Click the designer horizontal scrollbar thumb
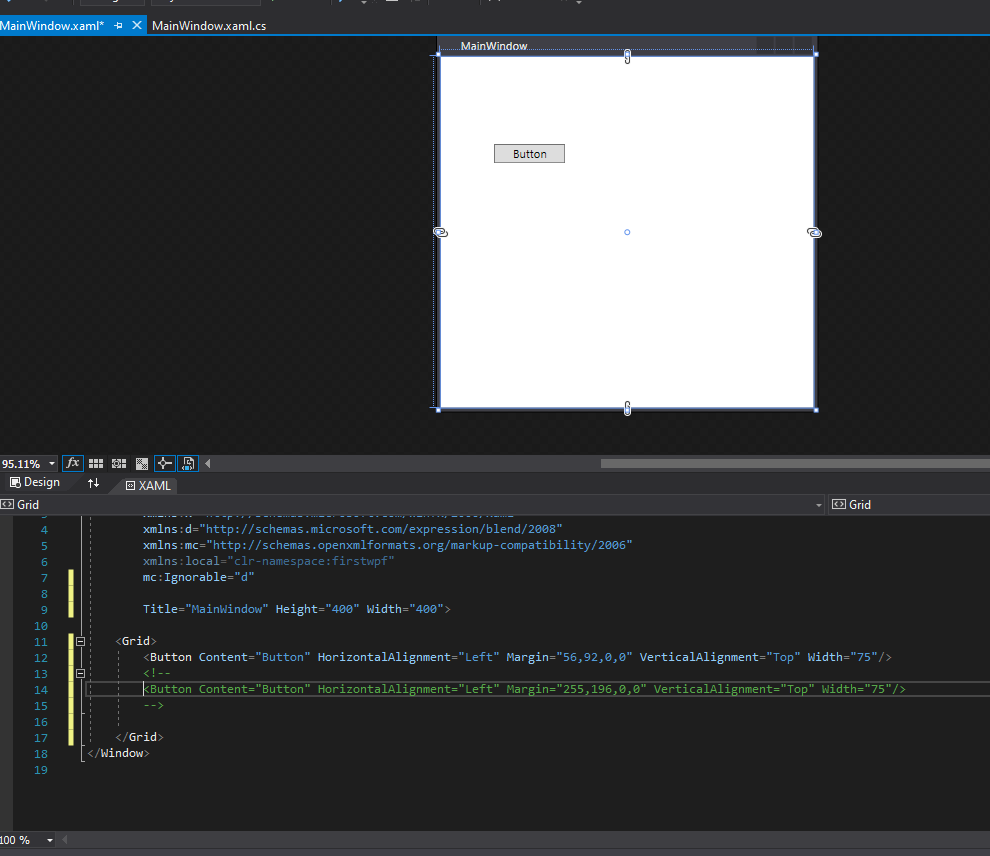Image resolution: width=990 pixels, height=856 pixels. coord(794,463)
